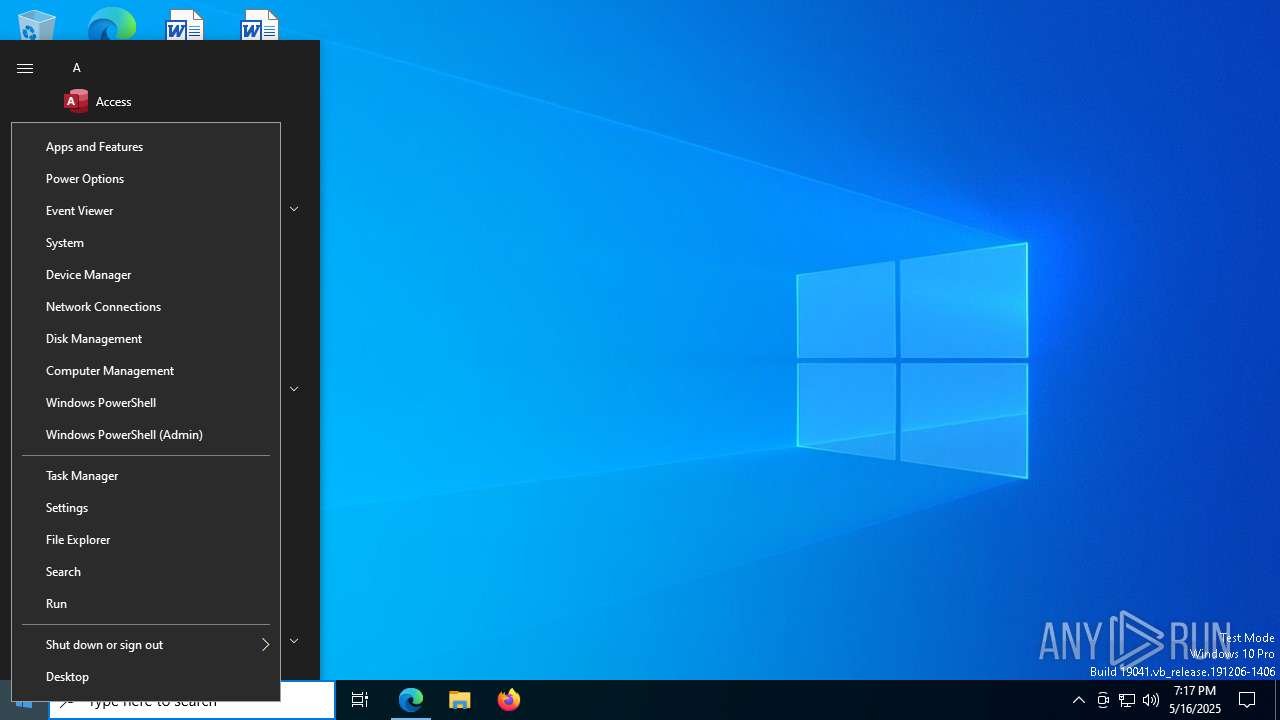Expand the folder chevron beside Event Viewer
Image resolution: width=1280 pixels, height=720 pixels.
[294, 209]
